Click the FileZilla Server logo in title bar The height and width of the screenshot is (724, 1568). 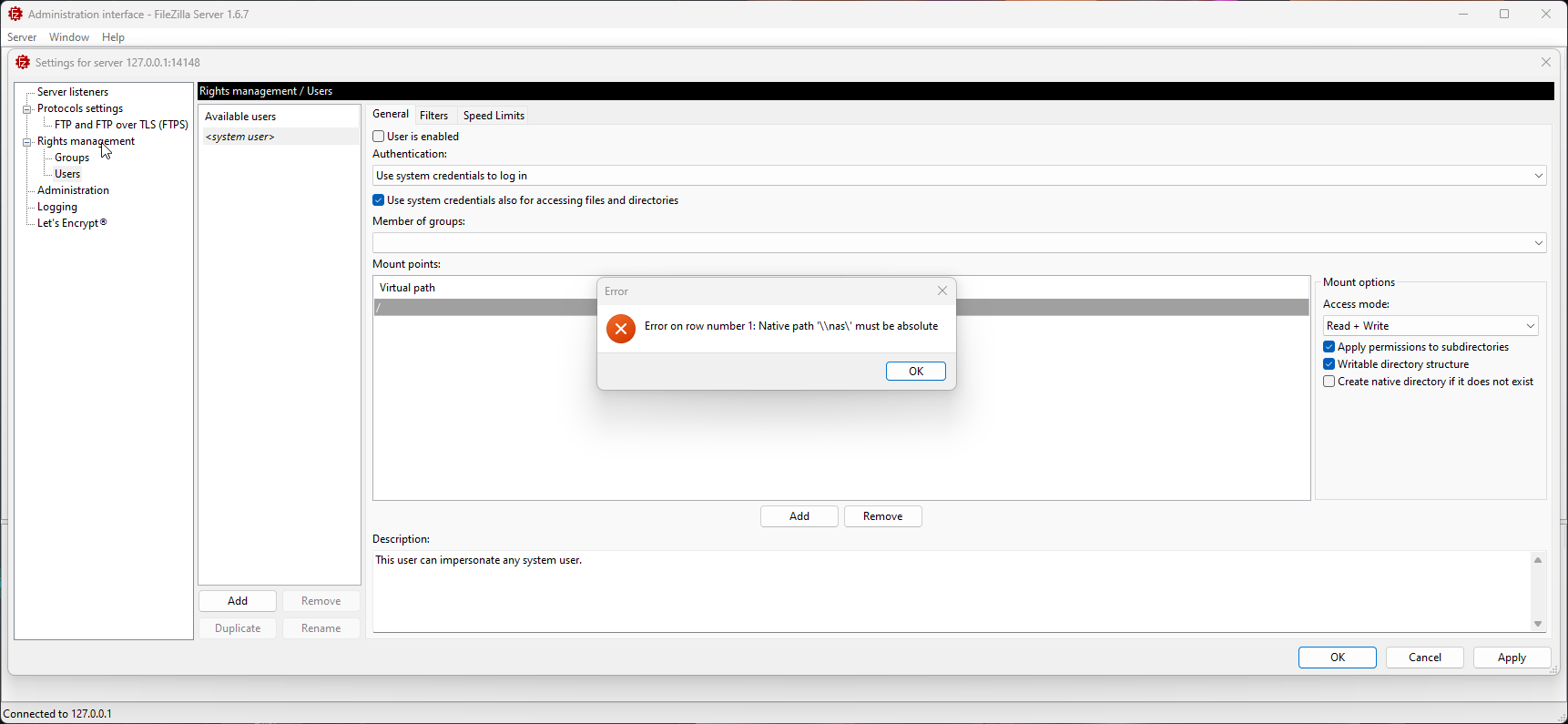tap(15, 14)
